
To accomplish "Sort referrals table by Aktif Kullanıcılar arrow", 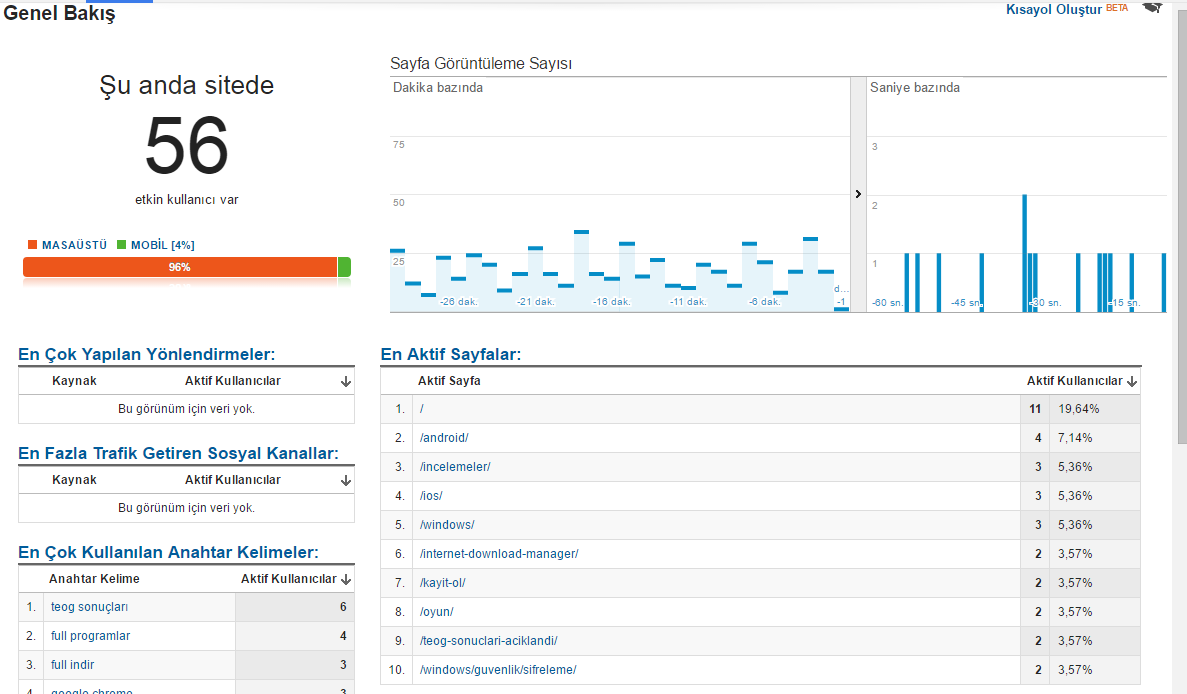I will point(346,381).
